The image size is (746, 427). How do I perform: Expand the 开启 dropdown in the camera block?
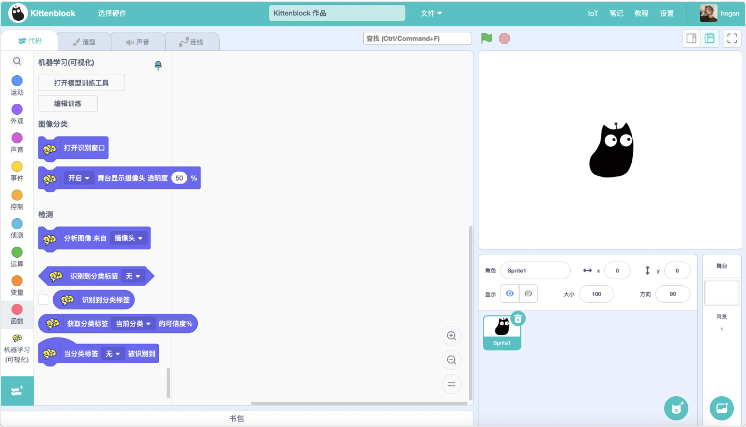point(78,178)
